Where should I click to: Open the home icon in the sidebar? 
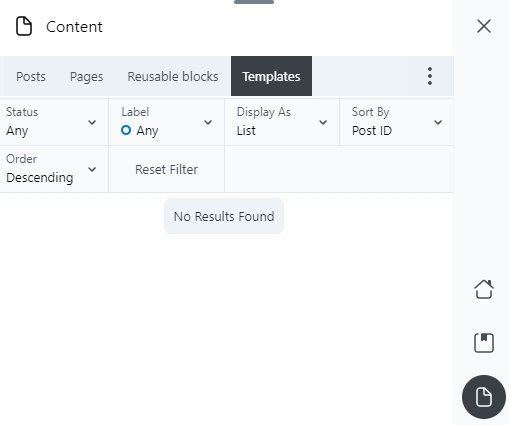484,289
